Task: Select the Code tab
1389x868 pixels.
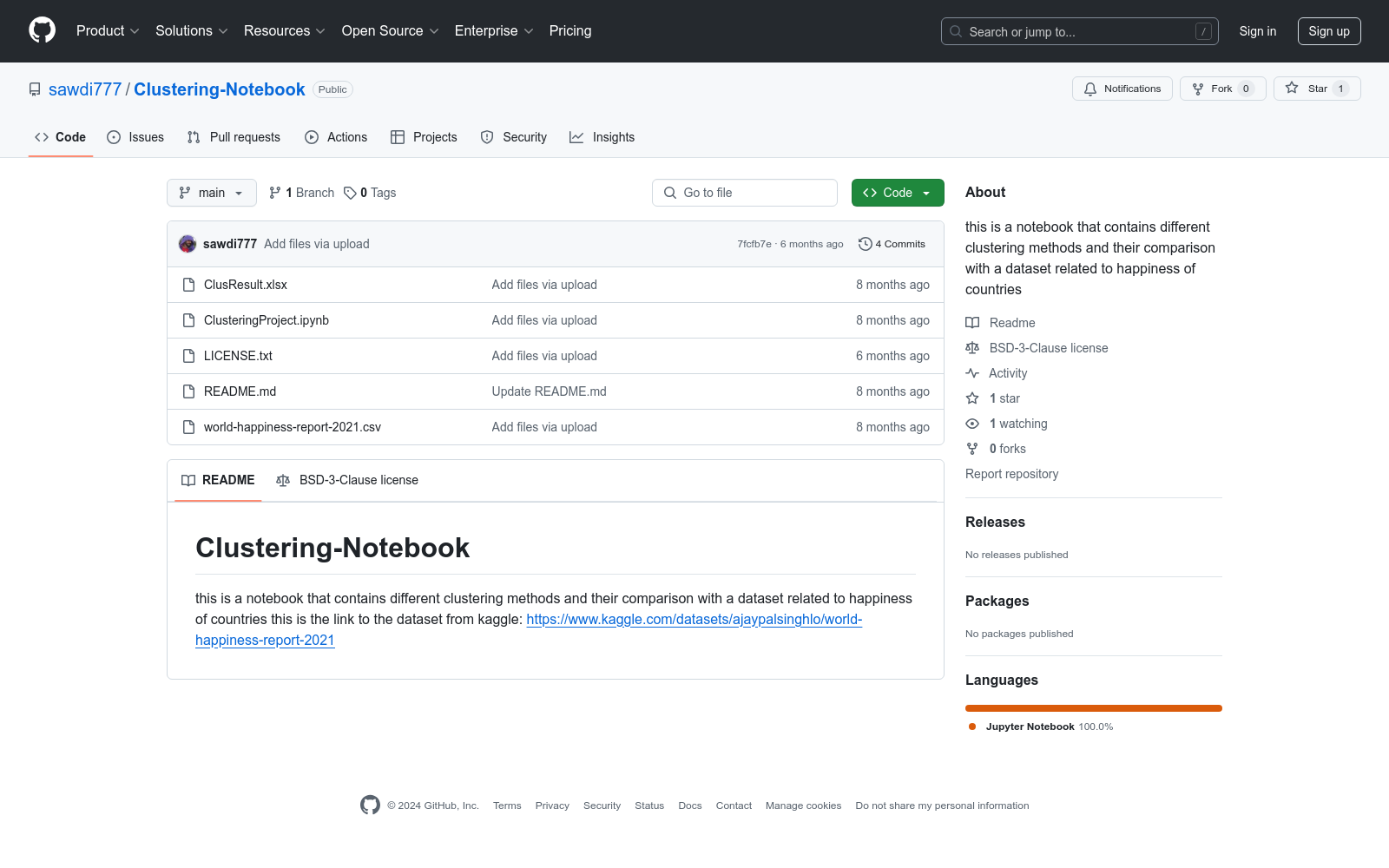Action: 61,137
